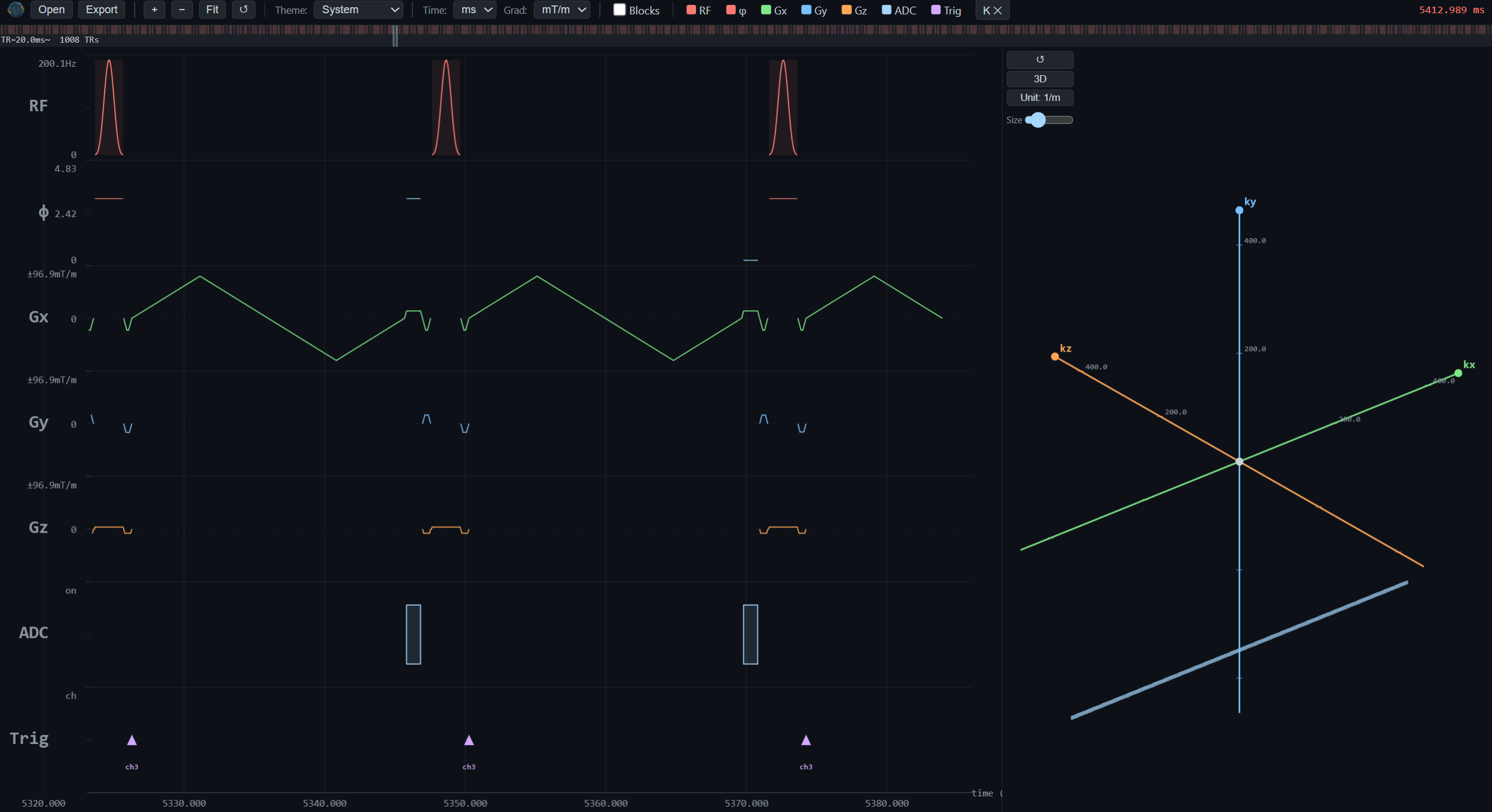Image resolution: width=1492 pixels, height=812 pixels.
Task: Open the Time unit dropdown (ms)
Action: point(475,10)
